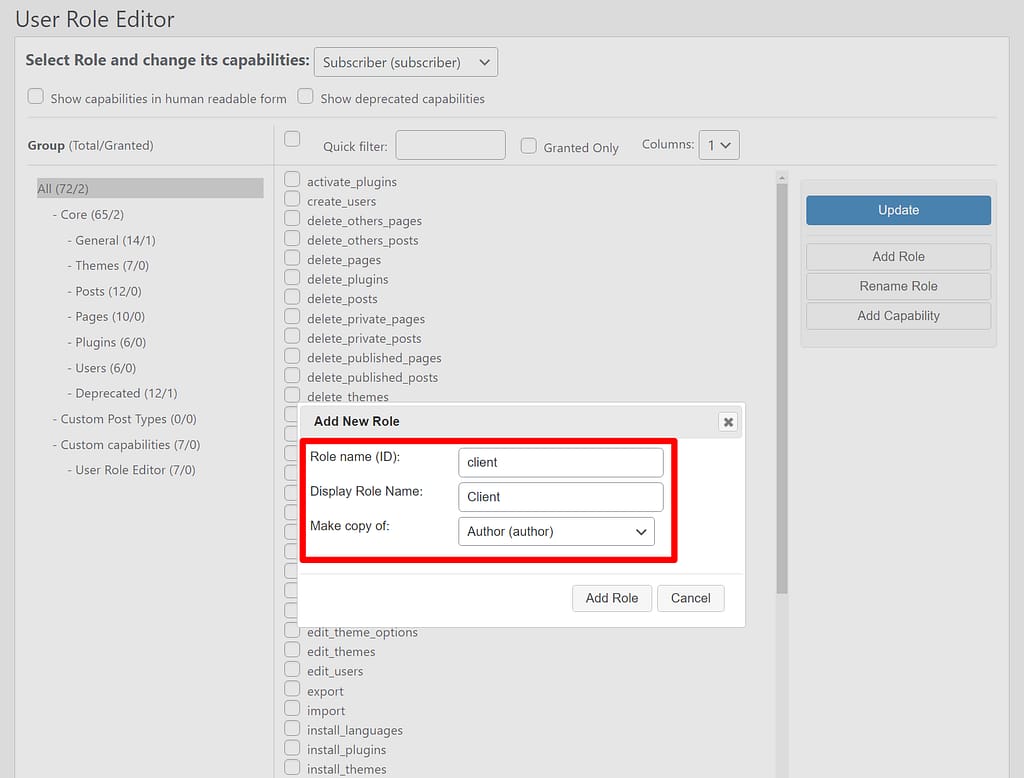1024x778 pixels.
Task: Click Add Role in the right sidebar
Action: [898, 257]
